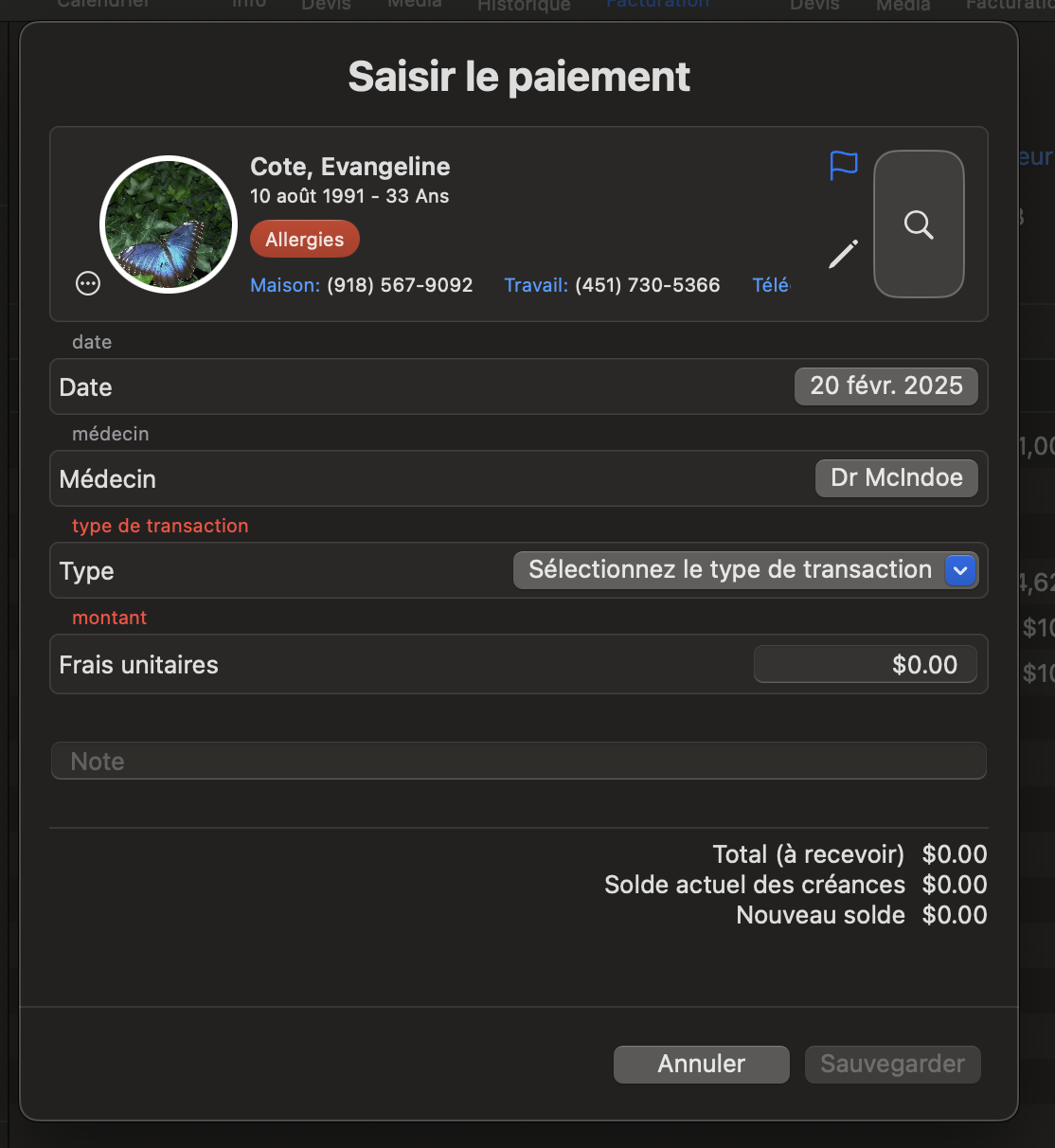The width and height of the screenshot is (1055, 1148).
Task: Cancel with the Annuler button
Action: [702, 1065]
